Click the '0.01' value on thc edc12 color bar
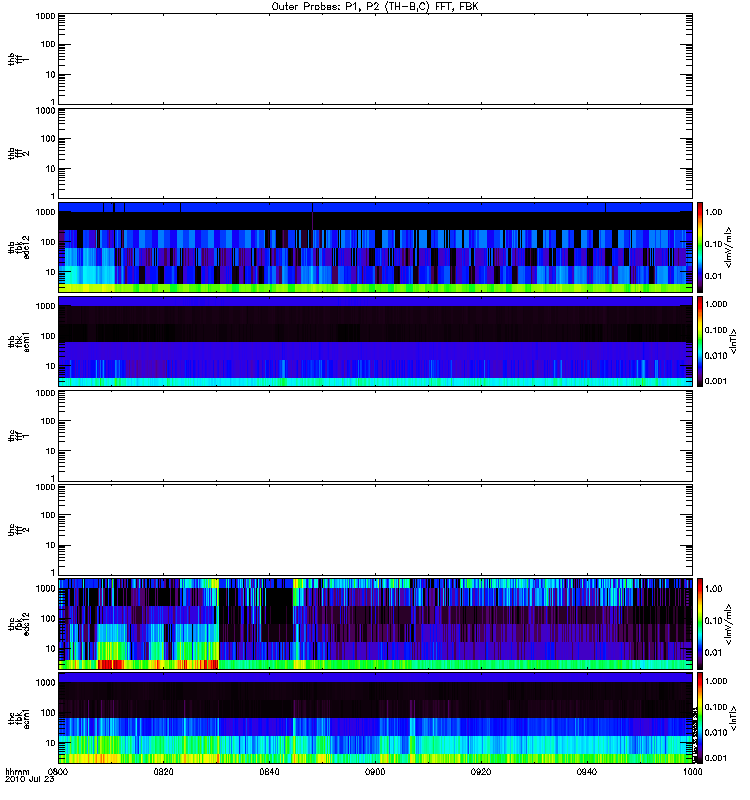 pos(714,653)
